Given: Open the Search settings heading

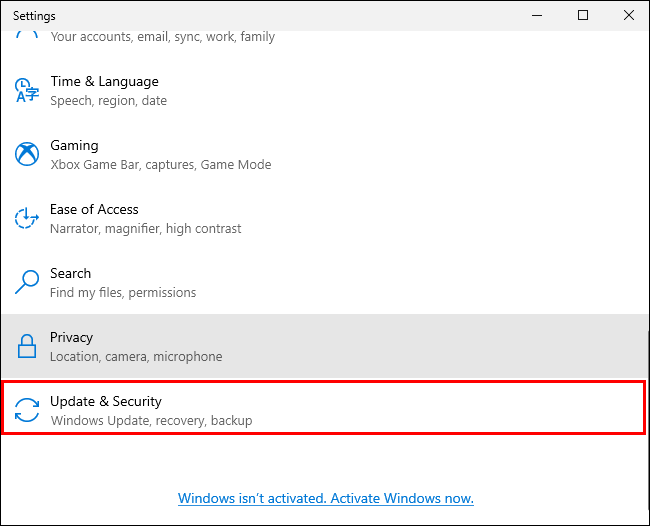Looking at the screenshot, I should pos(70,273).
